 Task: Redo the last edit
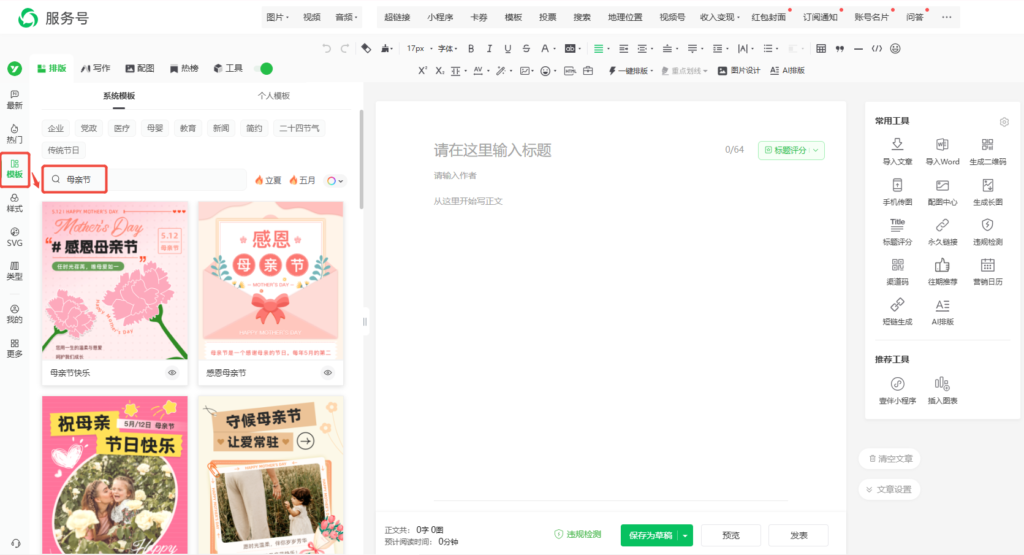click(345, 48)
